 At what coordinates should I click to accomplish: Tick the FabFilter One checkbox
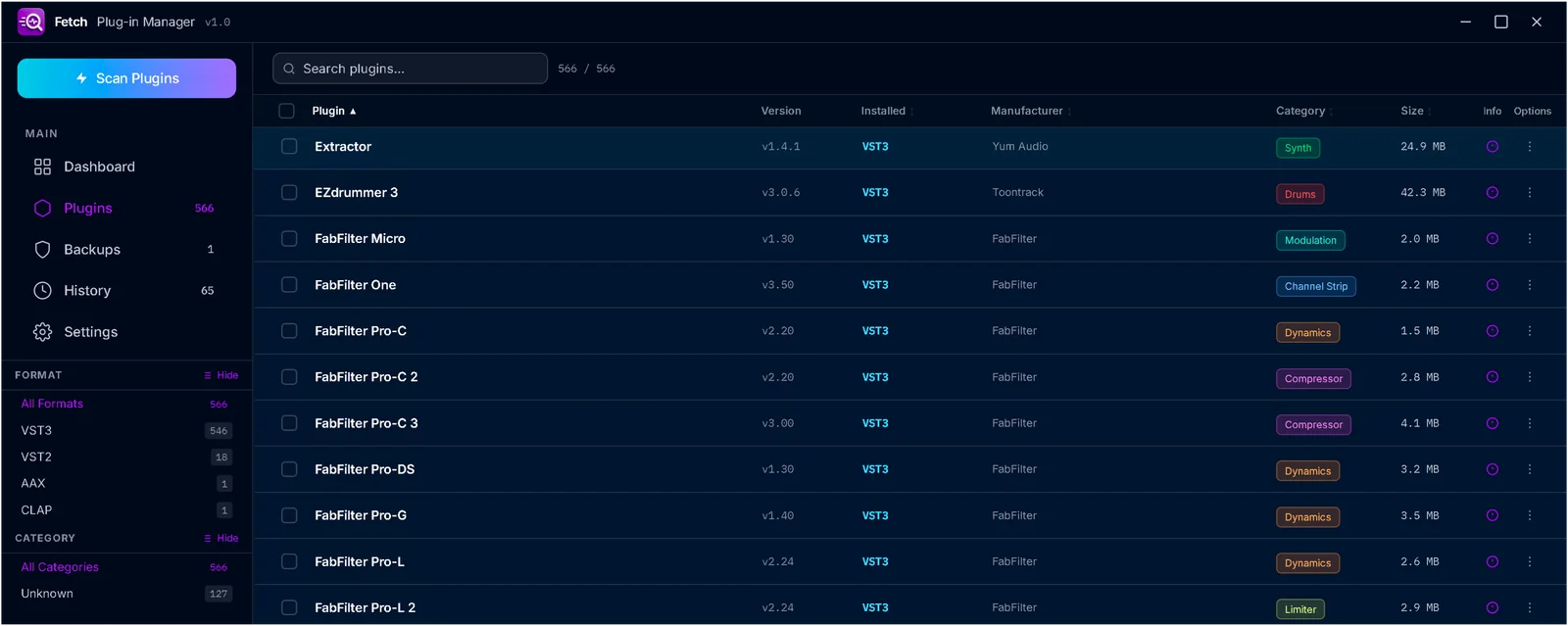point(289,285)
